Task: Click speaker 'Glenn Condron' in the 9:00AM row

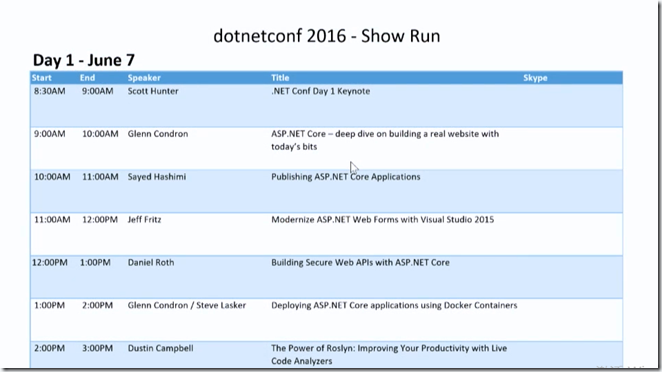Action: pyautogui.click(x=158, y=134)
